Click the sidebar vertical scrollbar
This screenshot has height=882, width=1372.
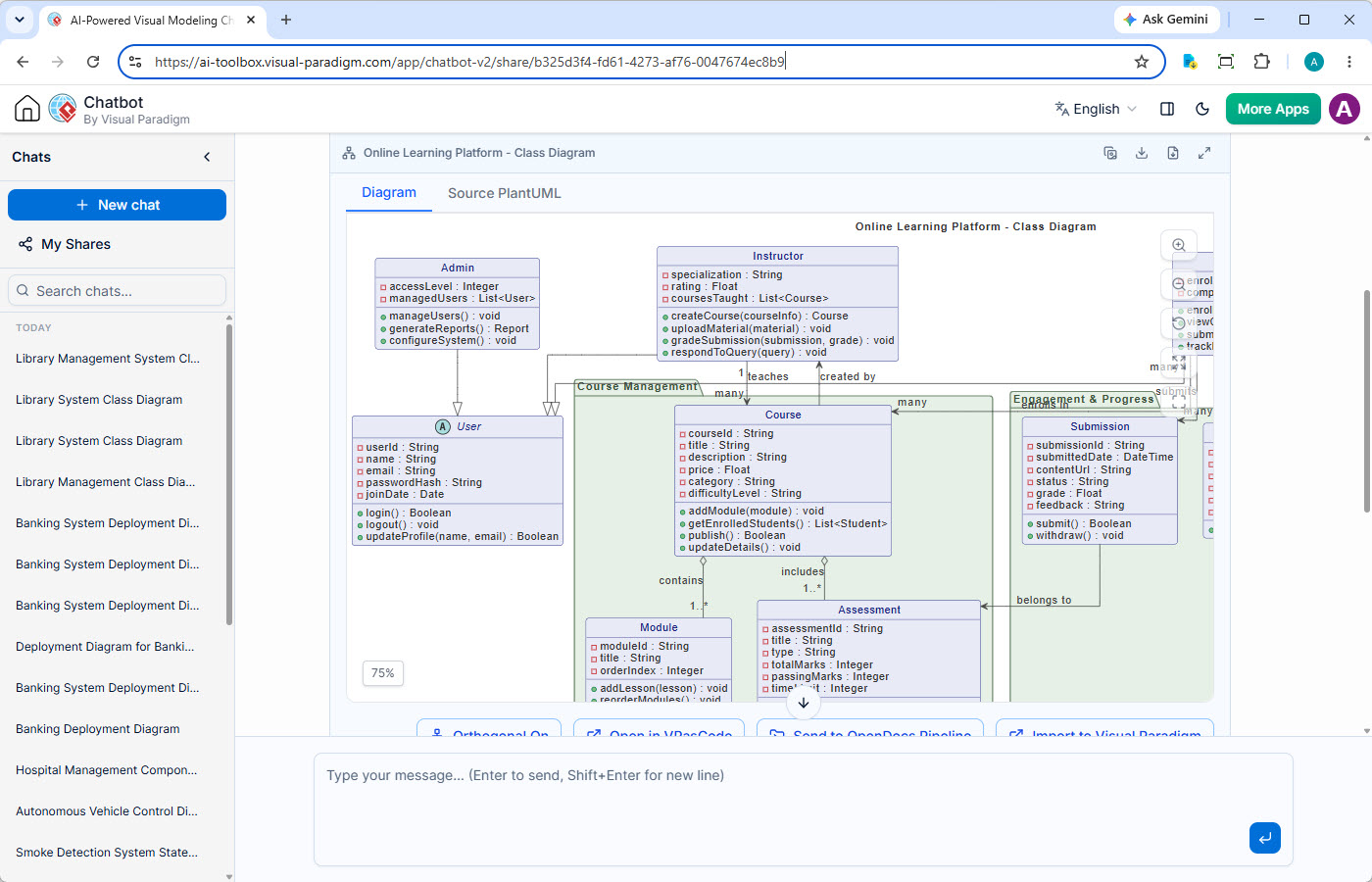[x=229, y=474]
